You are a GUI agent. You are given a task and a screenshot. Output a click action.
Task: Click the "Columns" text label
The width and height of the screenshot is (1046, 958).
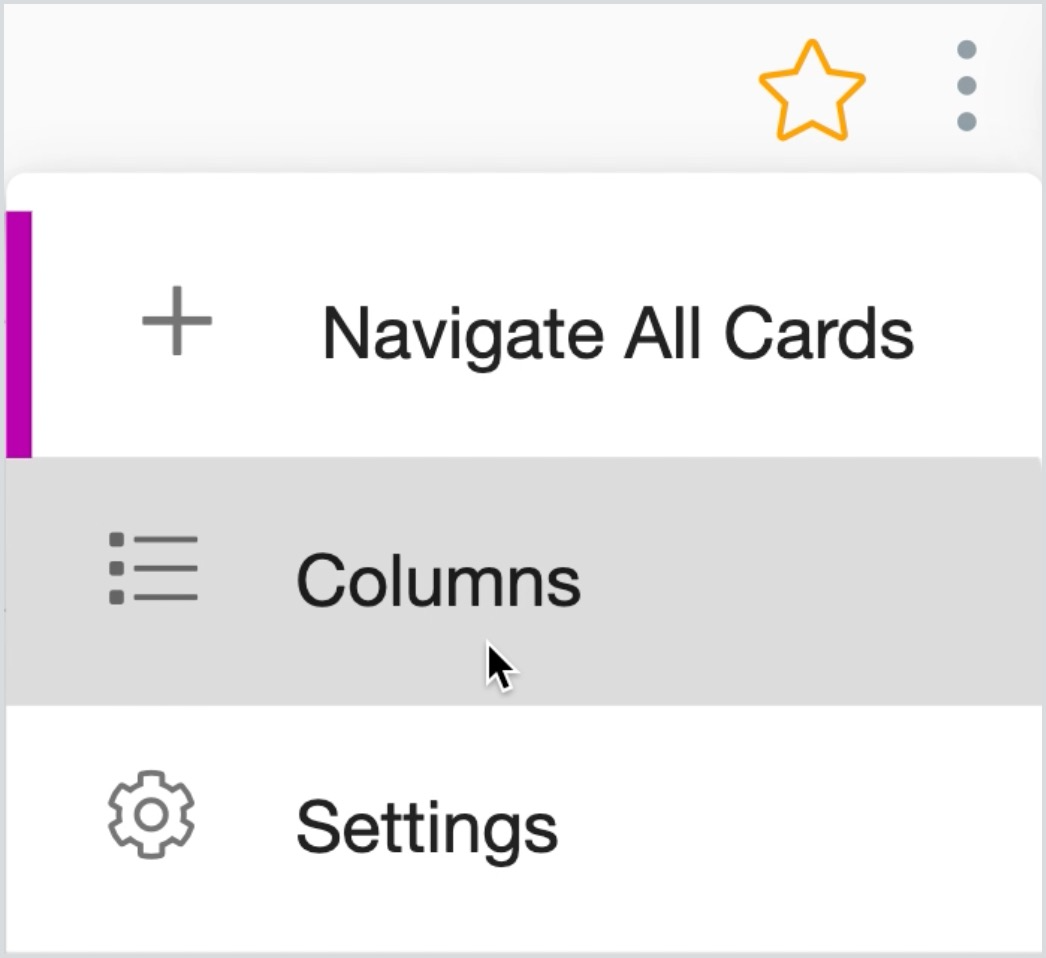point(438,581)
